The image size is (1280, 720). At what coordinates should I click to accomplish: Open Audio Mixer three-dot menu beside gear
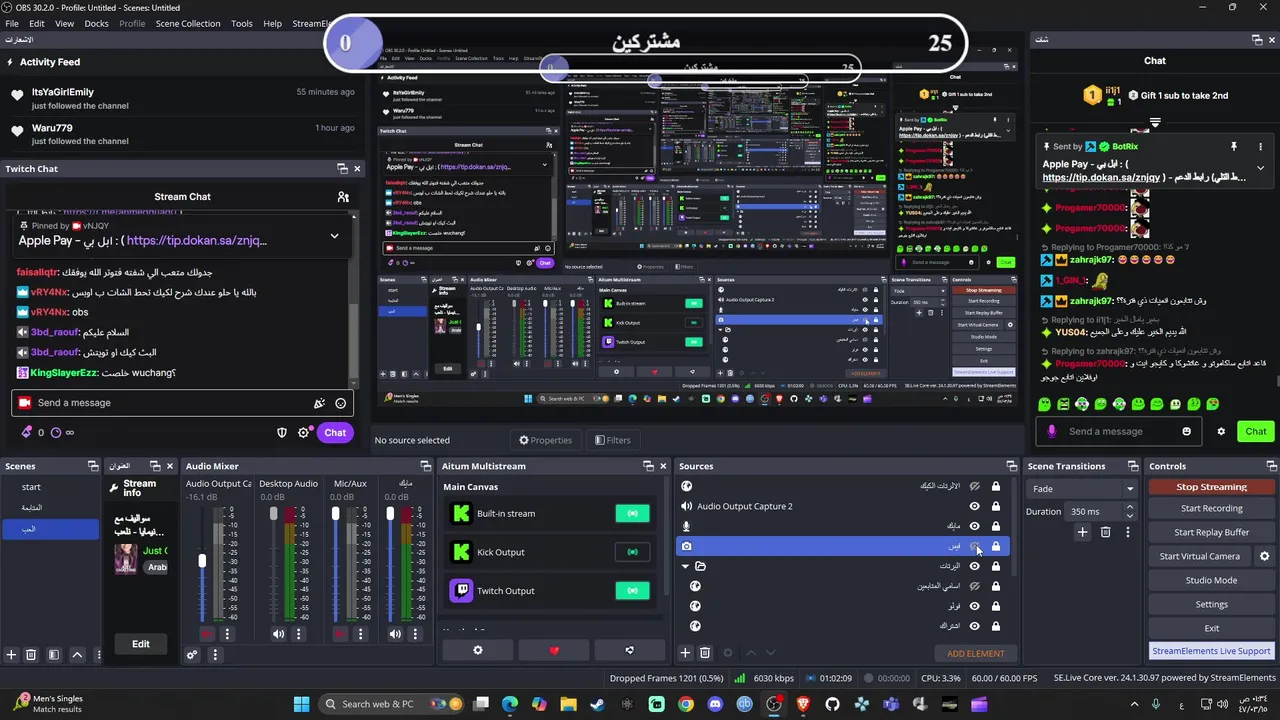coord(214,655)
